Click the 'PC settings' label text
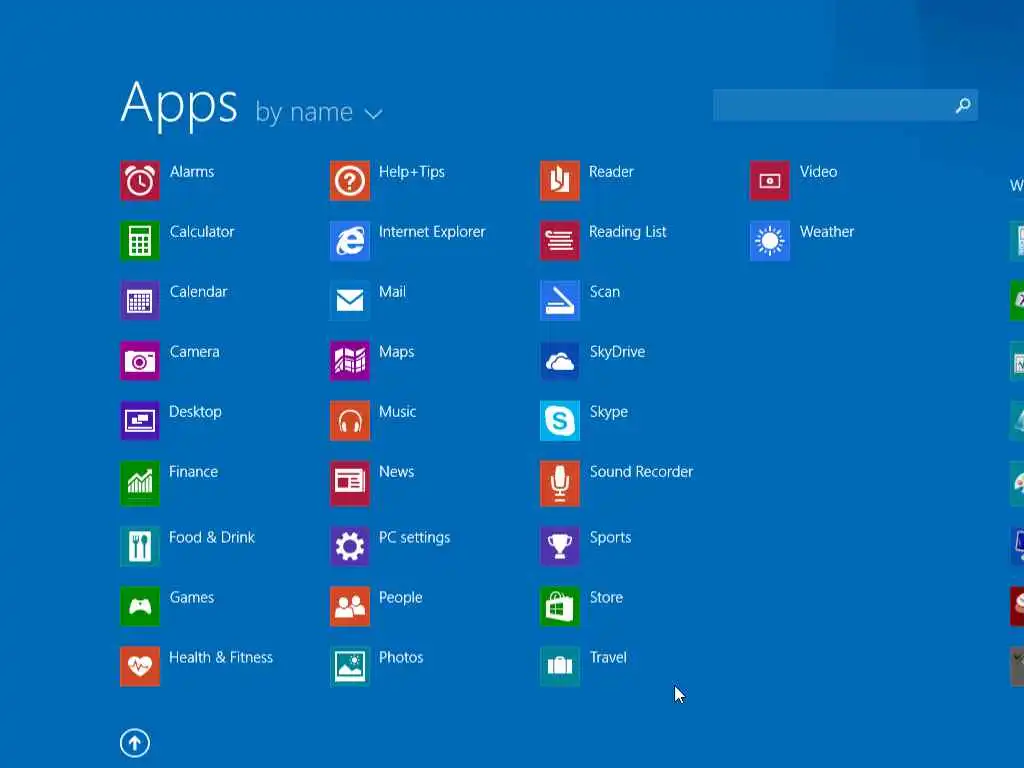The width and height of the screenshot is (1024, 768). pyautogui.click(x=415, y=537)
